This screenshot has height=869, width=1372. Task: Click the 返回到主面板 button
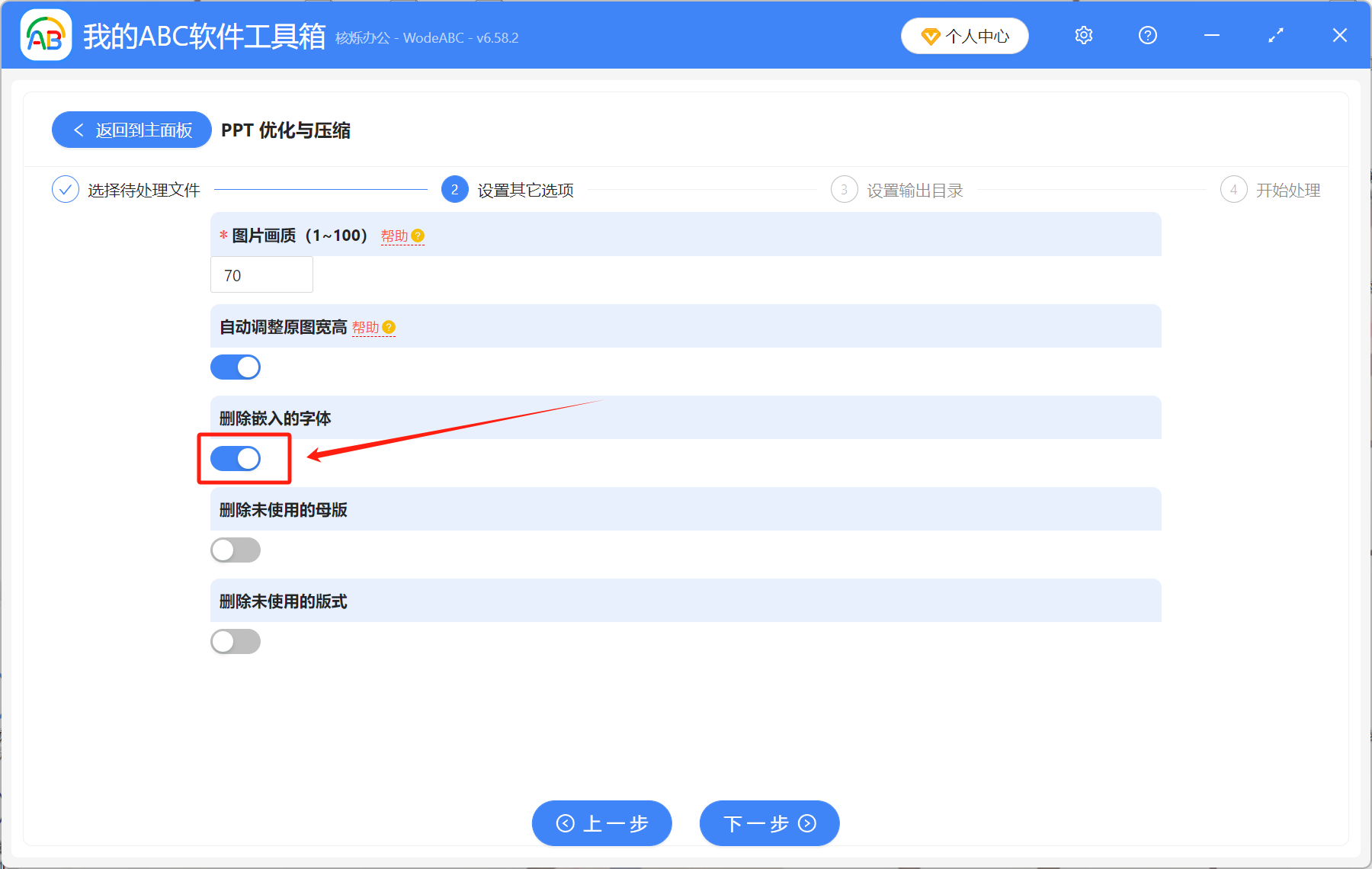pos(131,130)
